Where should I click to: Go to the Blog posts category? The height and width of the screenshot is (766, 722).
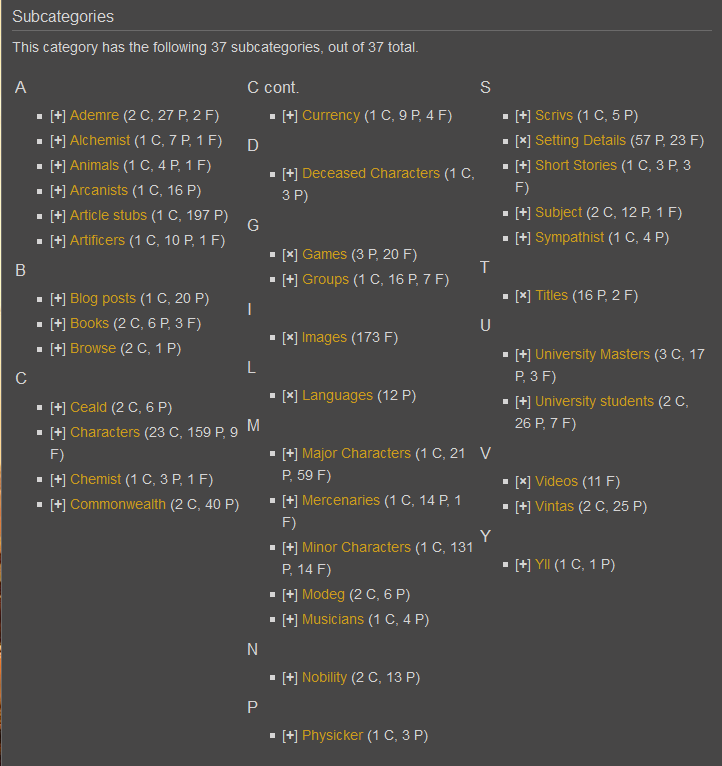coord(102,299)
